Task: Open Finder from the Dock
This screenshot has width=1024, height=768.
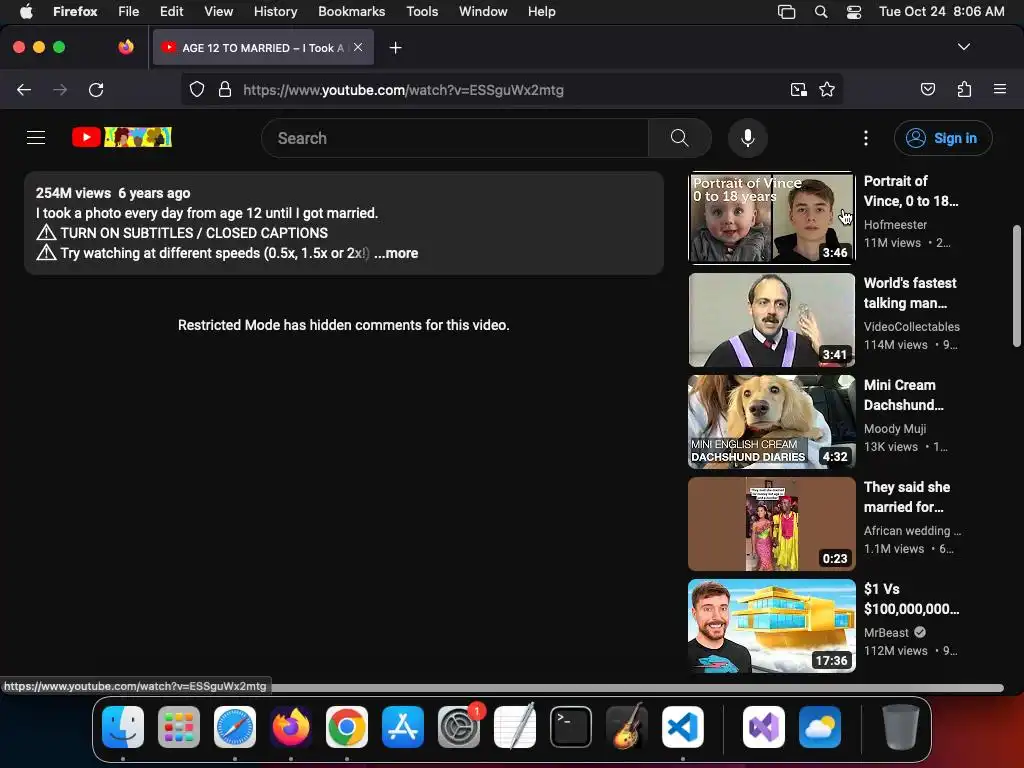Action: click(123, 727)
